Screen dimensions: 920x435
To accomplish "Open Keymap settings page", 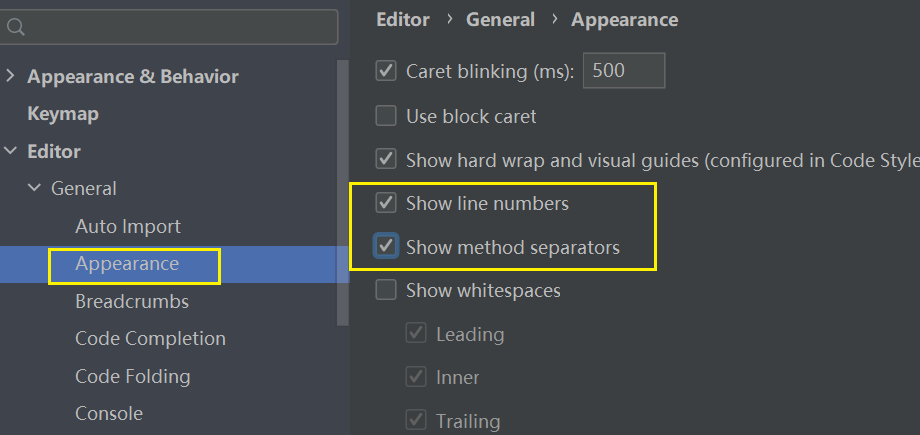I will point(63,114).
